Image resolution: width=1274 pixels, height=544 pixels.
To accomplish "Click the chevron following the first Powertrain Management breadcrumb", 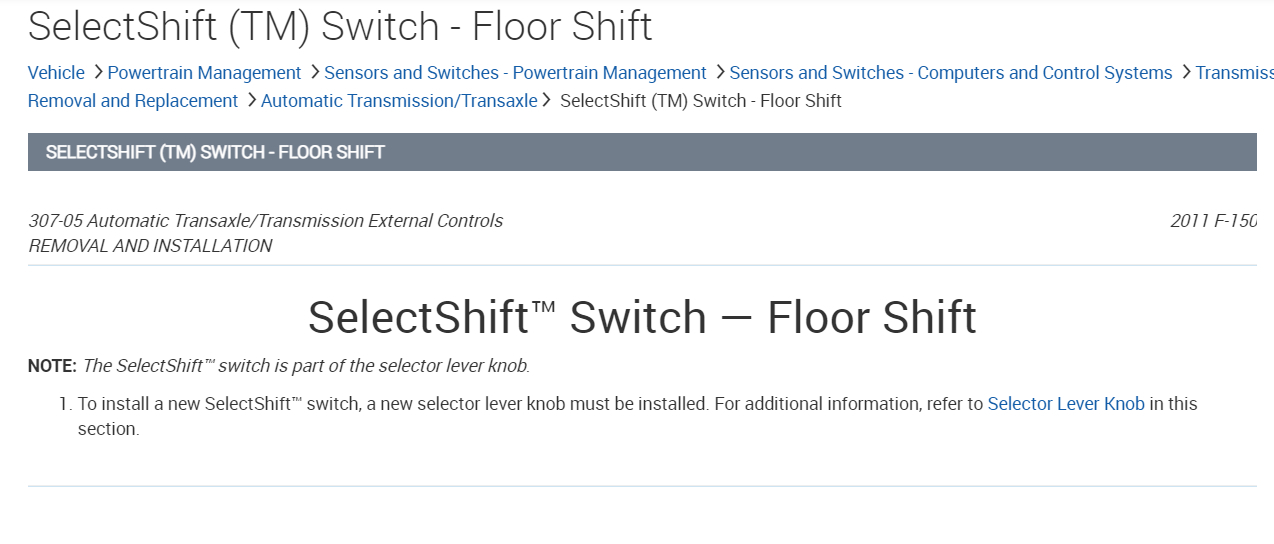I will 314,72.
